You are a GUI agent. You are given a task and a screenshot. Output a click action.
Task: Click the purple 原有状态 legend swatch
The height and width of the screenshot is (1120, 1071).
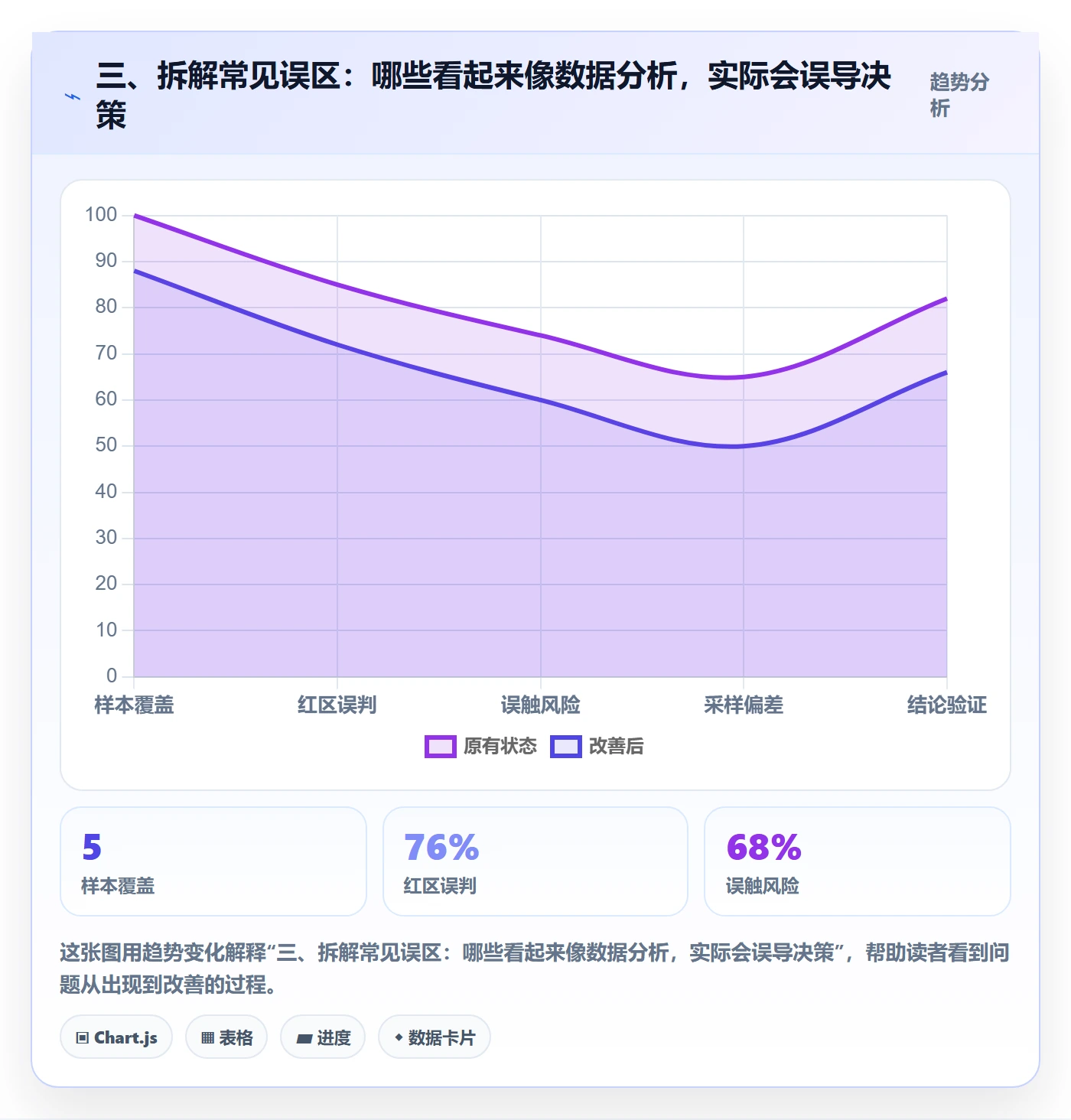point(440,746)
